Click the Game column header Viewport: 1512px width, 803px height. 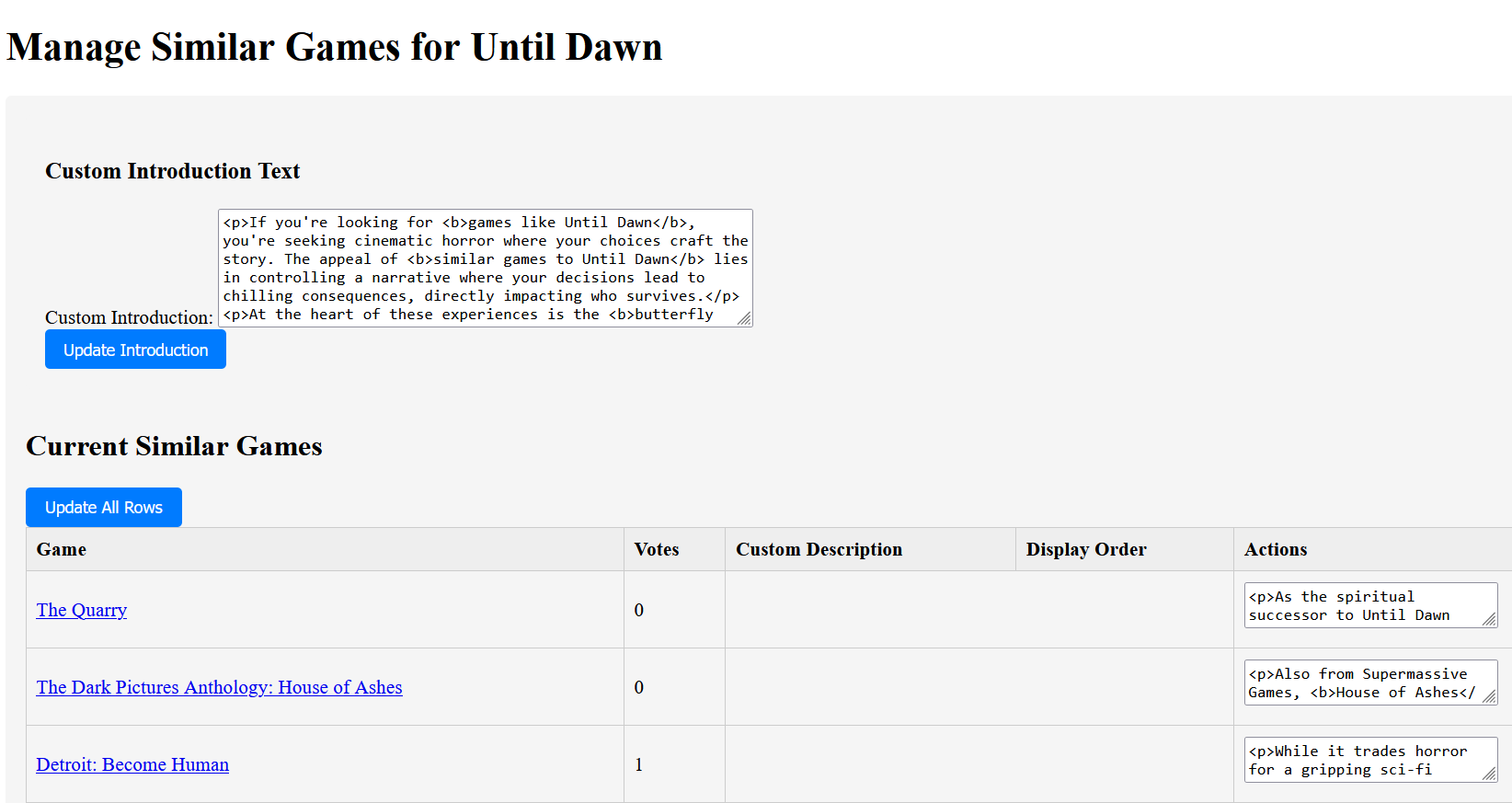click(x=62, y=549)
